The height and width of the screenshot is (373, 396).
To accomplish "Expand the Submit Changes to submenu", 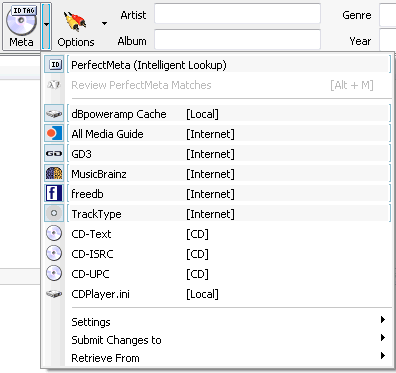I will coord(228,340).
